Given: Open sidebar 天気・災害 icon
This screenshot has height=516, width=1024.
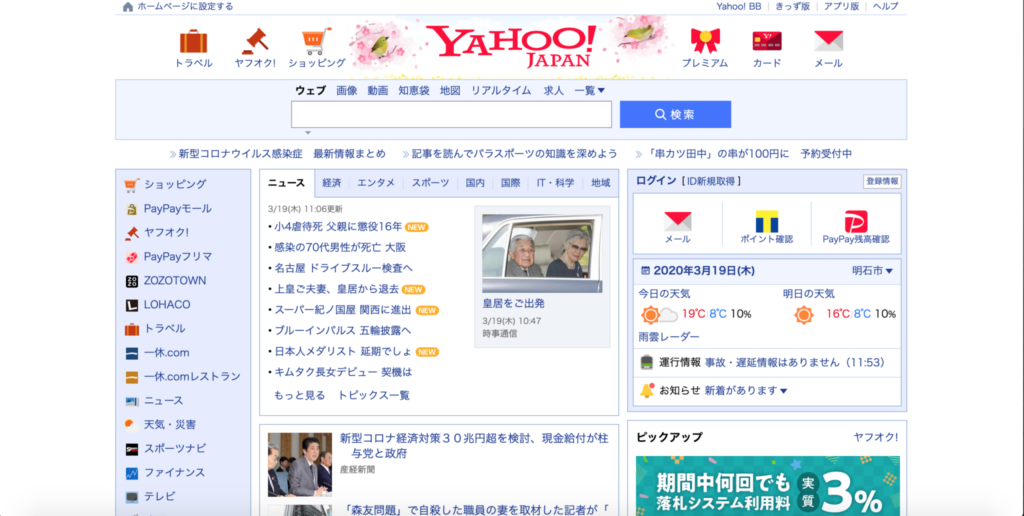Looking at the screenshot, I should coord(132,425).
